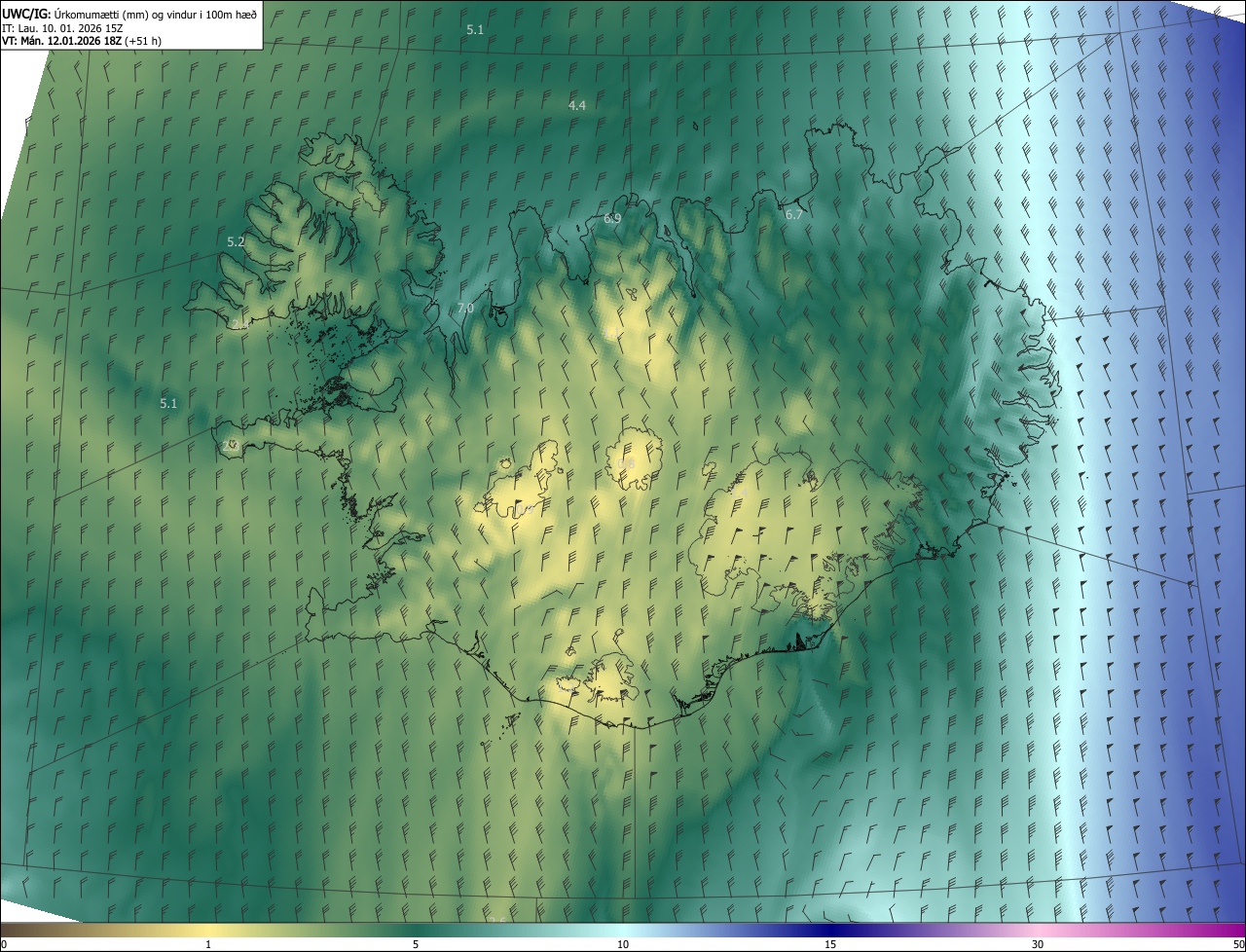
Task: Click the 0 tick on the color scale
Action: pos(4,944)
